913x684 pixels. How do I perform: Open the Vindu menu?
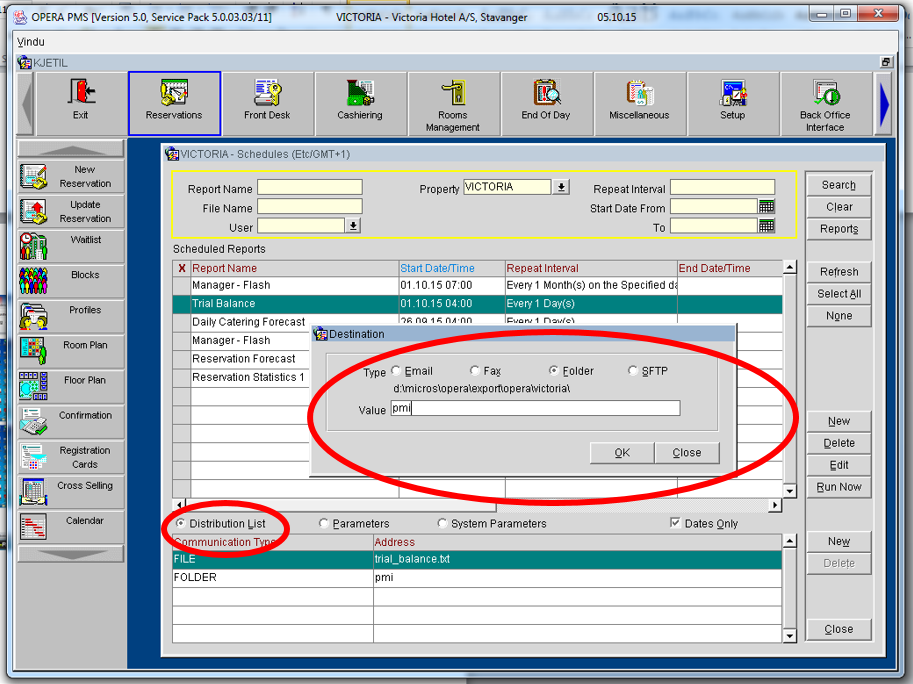coord(31,42)
